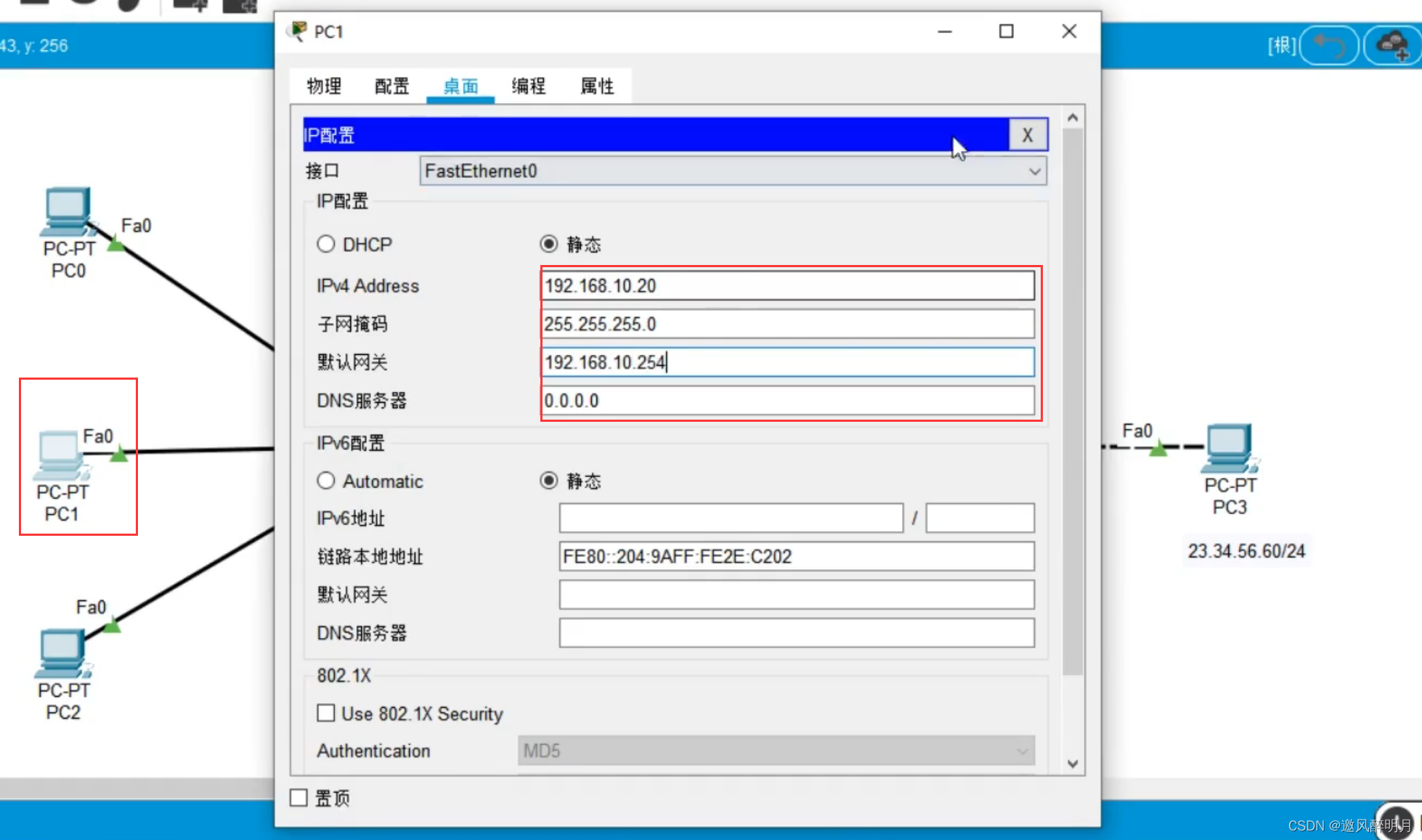Screen dimensions: 1422x840
Task: Switch to the 配置 tab
Action: coord(392,86)
